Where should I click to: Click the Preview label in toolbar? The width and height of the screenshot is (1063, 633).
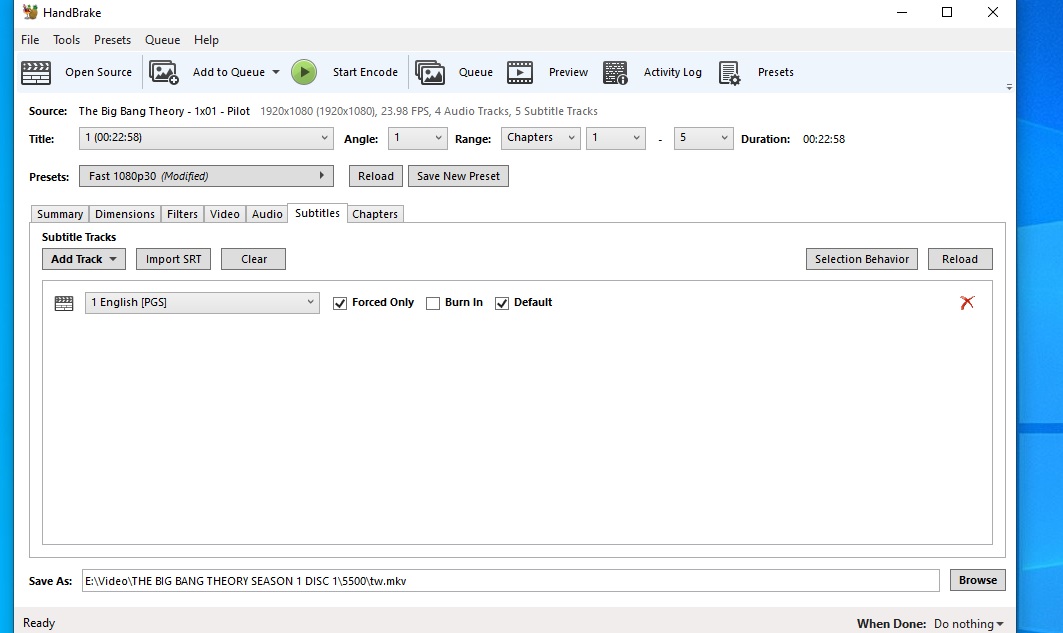(x=568, y=73)
